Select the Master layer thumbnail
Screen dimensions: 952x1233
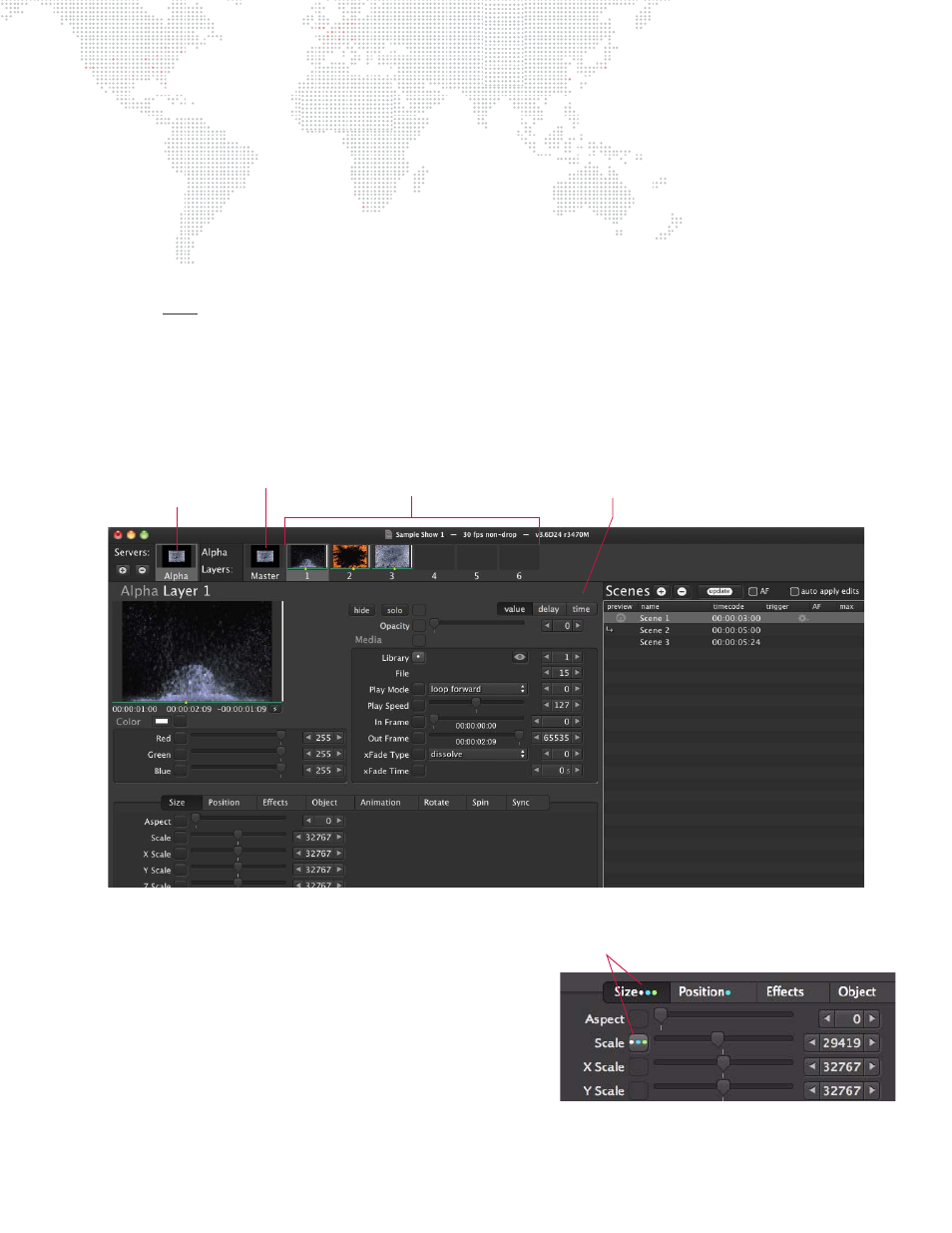[x=264, y=556]
